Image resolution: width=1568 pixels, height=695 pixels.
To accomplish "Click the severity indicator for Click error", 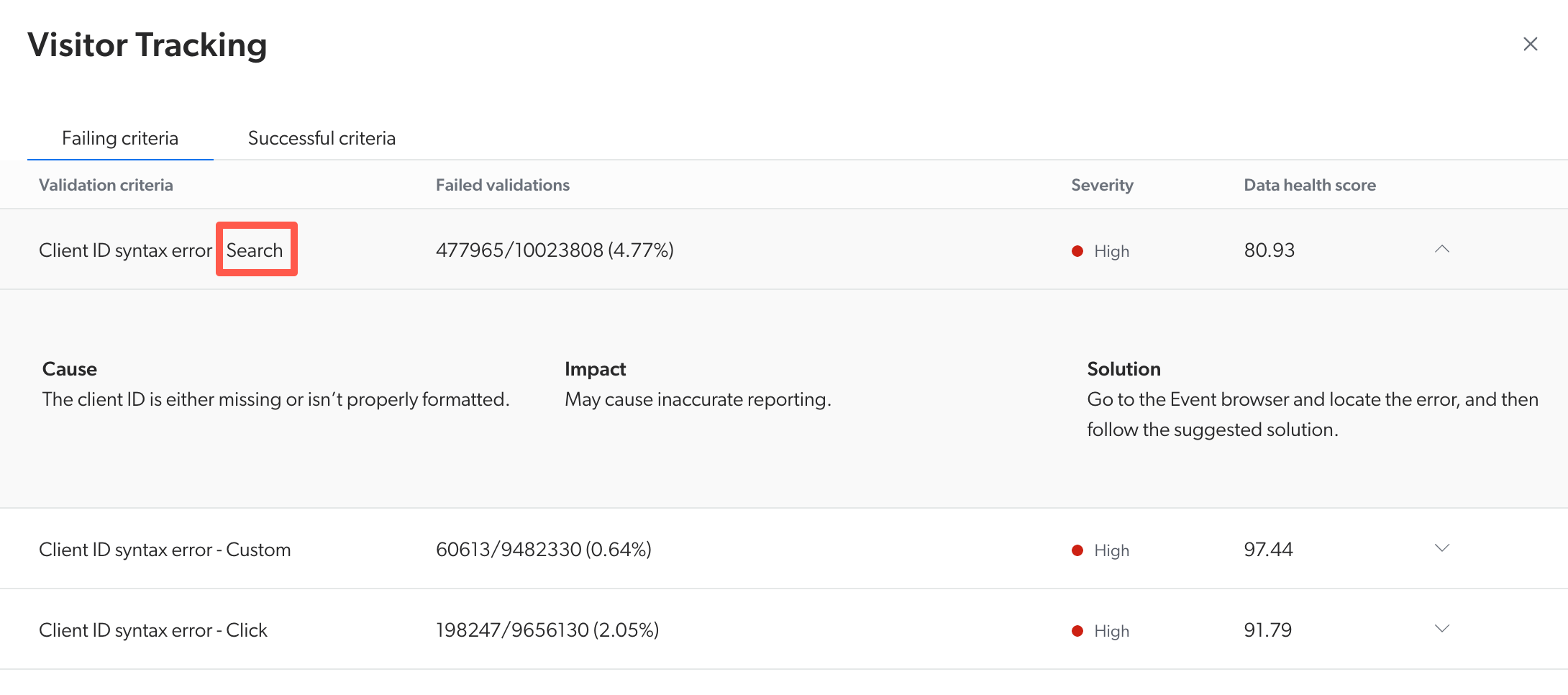I will [x=1077, y=630].
